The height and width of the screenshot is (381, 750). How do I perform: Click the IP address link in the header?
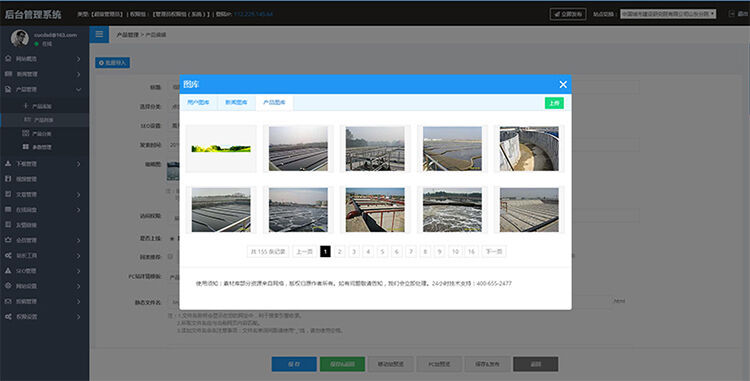coord(254,14)
